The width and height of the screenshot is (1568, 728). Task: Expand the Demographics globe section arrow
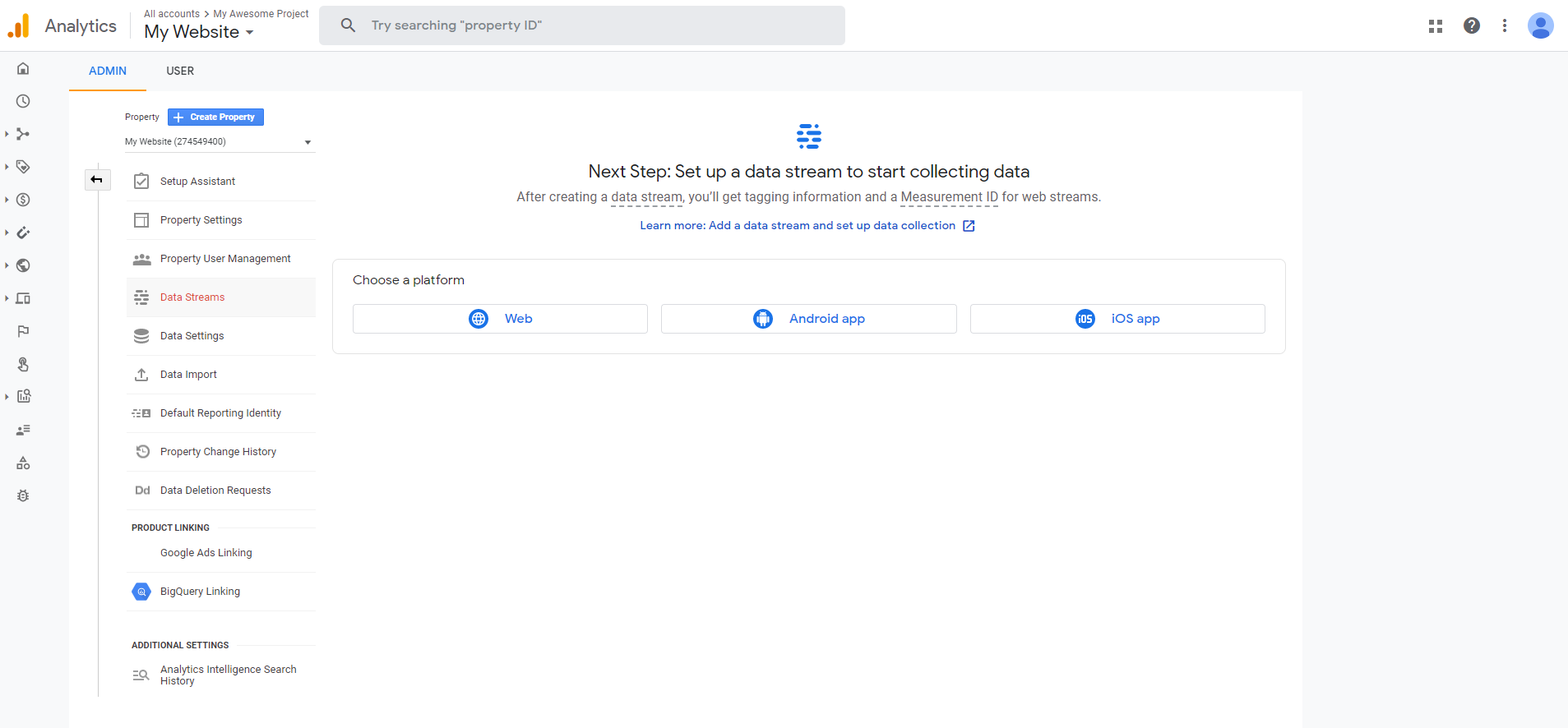7,265
